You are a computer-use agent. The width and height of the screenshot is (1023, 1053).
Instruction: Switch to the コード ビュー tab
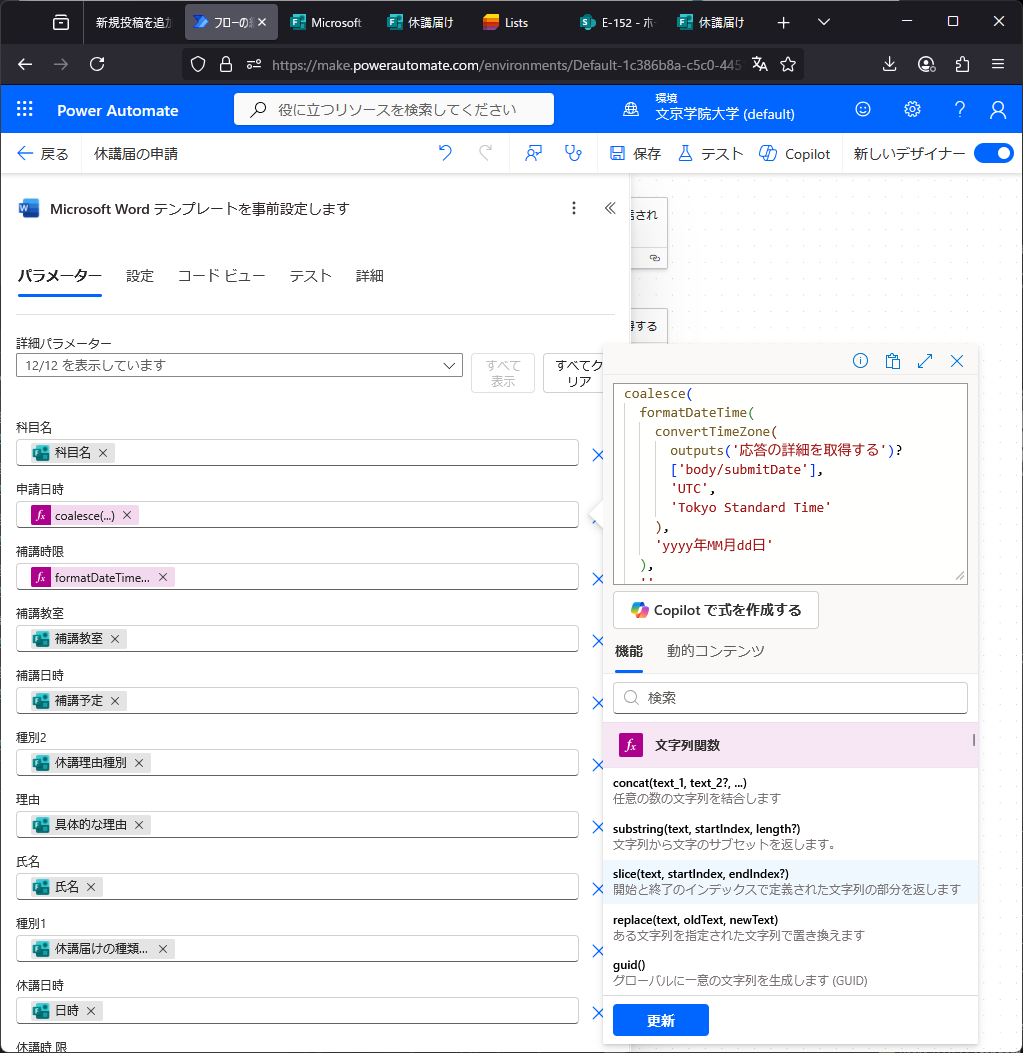221,276
